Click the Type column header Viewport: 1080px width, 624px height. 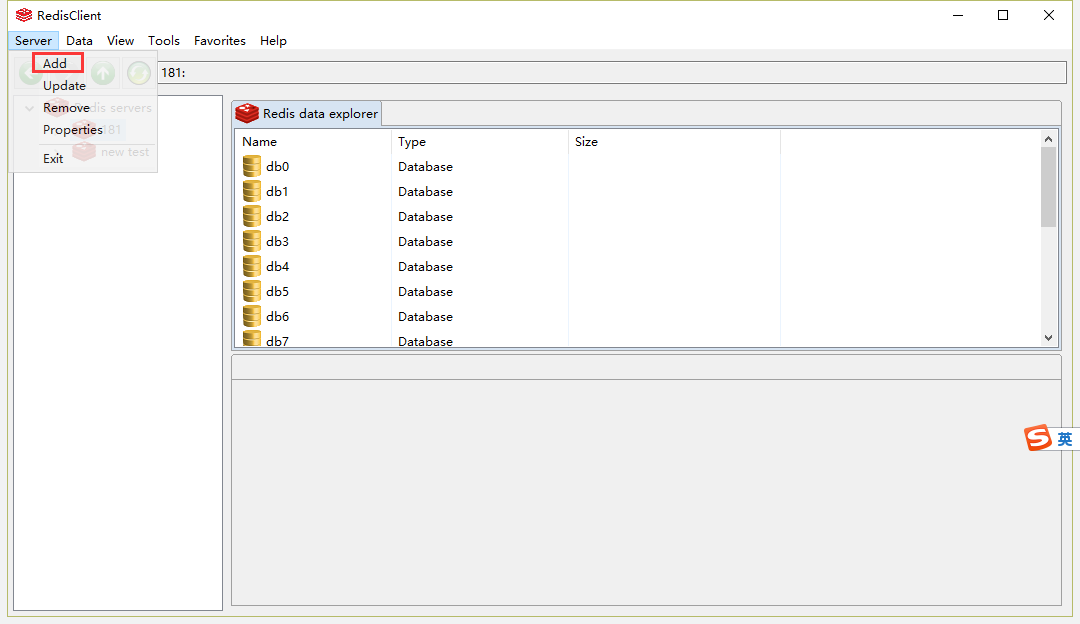point(480,142)
